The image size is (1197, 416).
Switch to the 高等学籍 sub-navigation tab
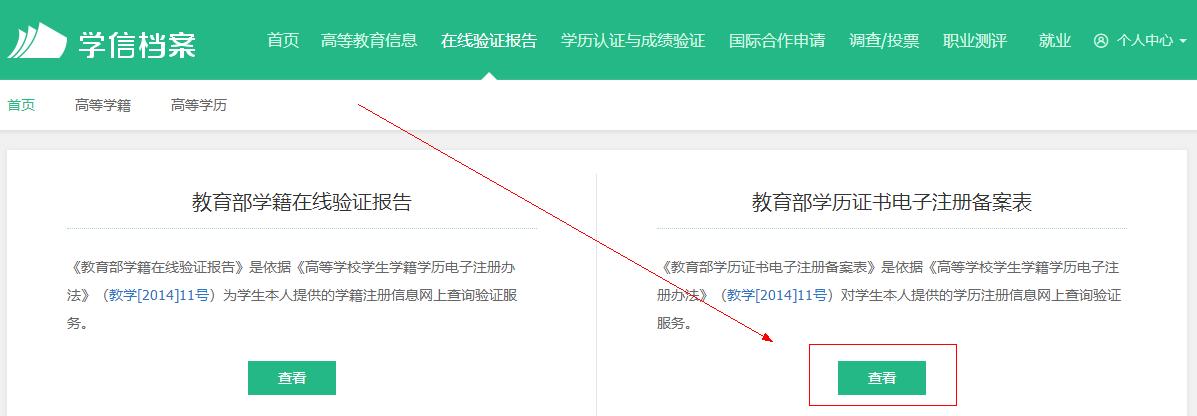click(102, 105)
